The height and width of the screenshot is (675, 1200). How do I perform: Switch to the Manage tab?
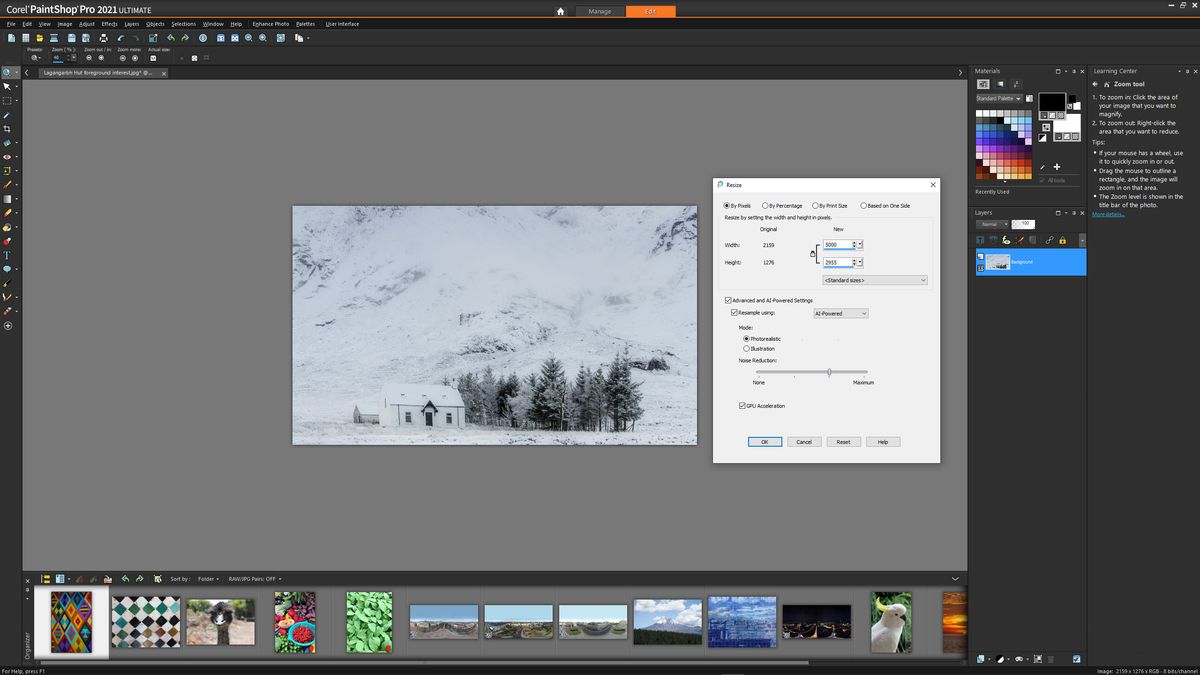click(600, 11)
